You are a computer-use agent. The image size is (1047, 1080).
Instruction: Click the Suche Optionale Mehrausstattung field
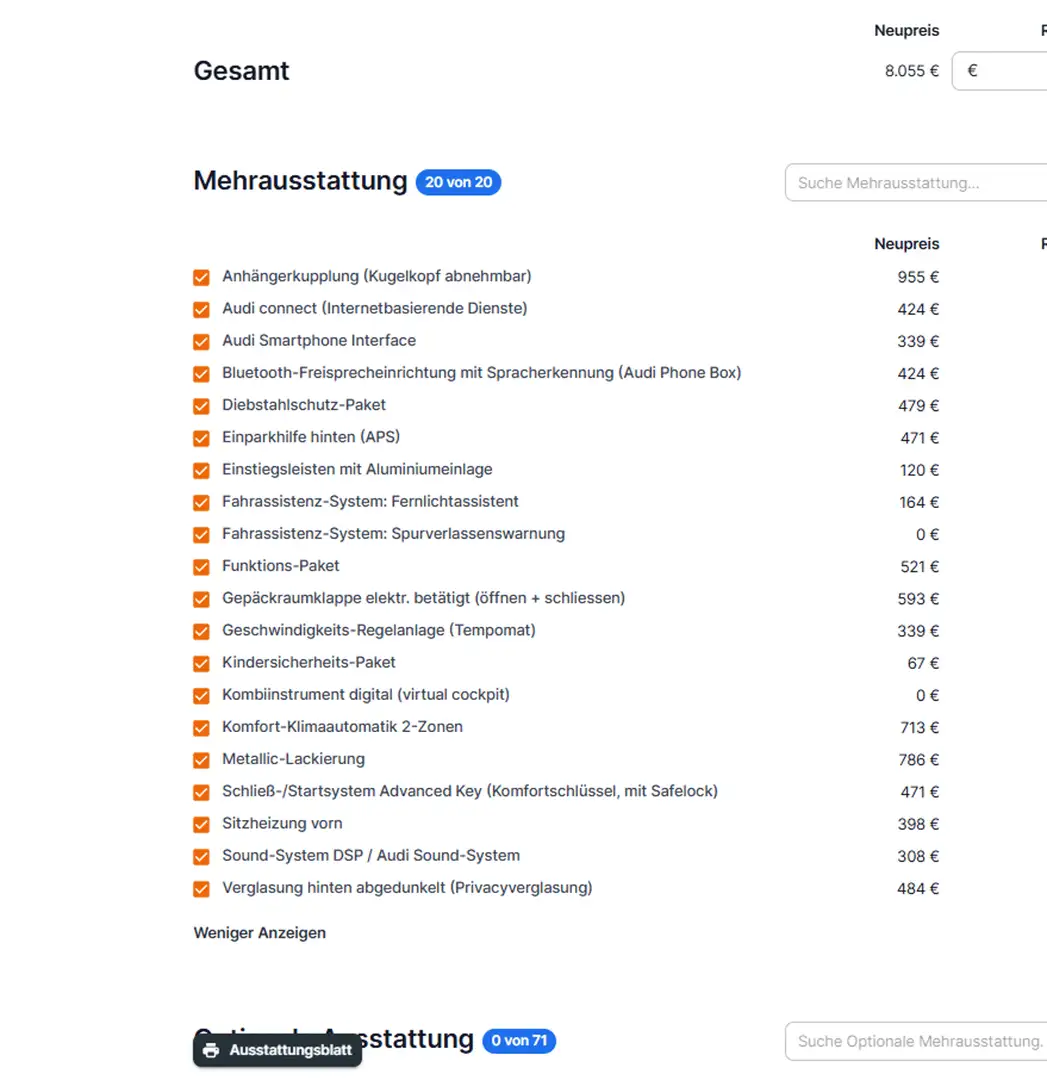(x=915, y=1041)
